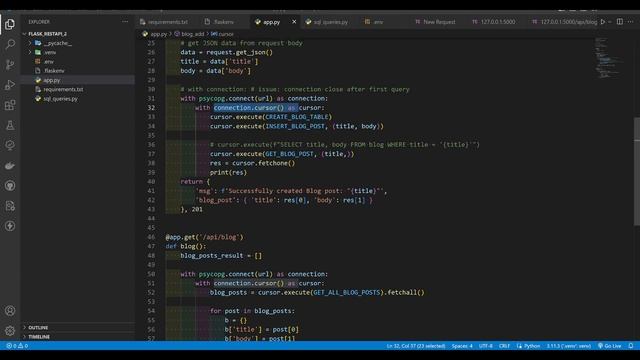Click line number 46 in the gutter
The image size is (640, 360).
point(151,237)
